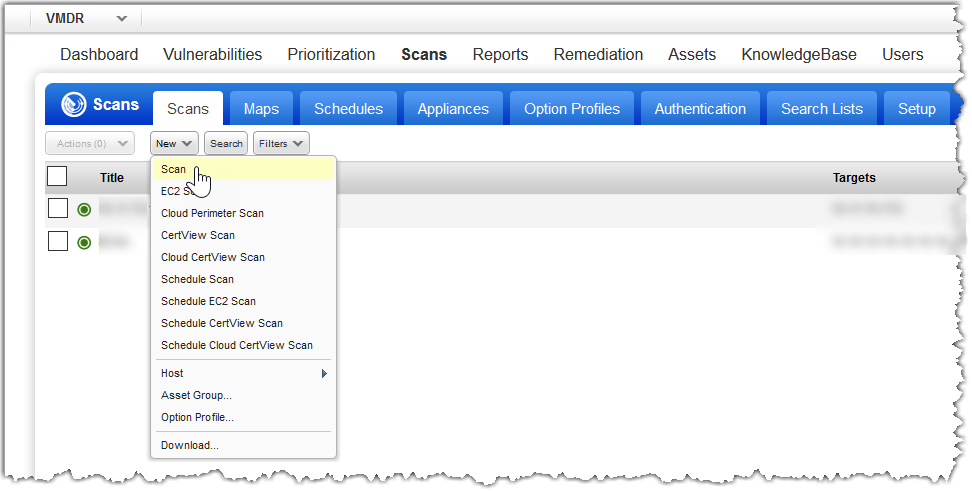The image size is (972, 491).
Task: Open Reports in top navigation
Action: point(500,55)
